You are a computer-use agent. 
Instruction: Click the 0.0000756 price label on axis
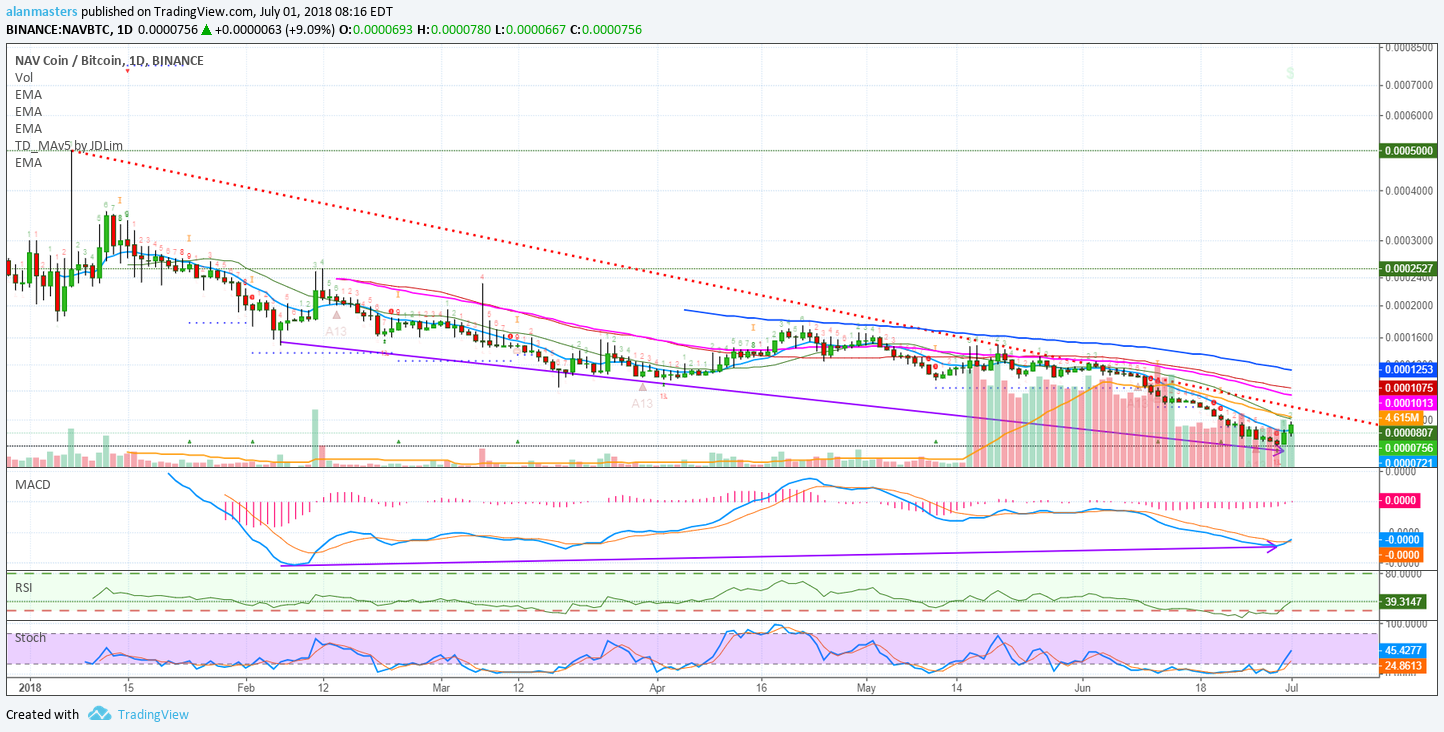[1408, 448]
